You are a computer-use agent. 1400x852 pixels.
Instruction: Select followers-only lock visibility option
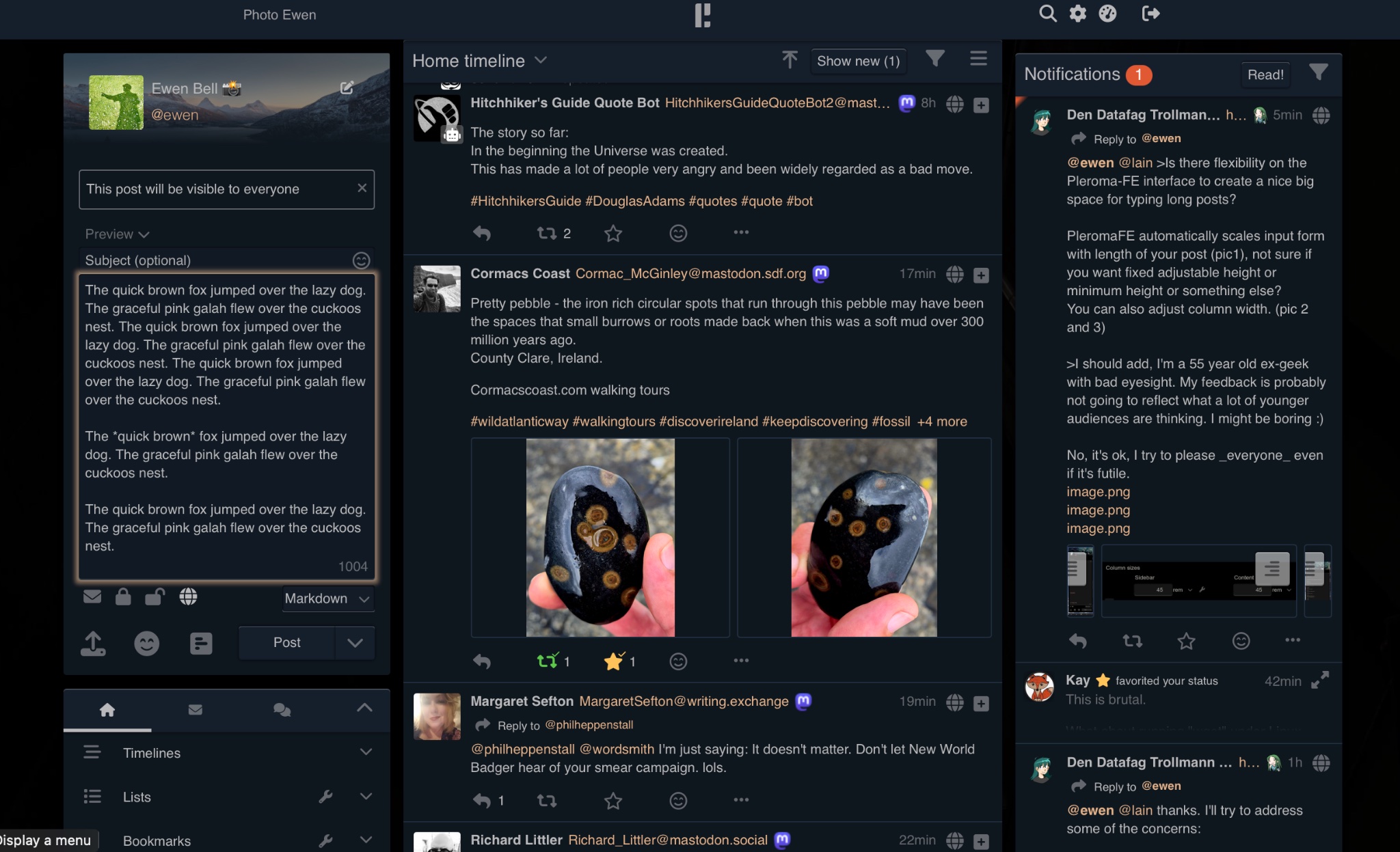[123, 597]
